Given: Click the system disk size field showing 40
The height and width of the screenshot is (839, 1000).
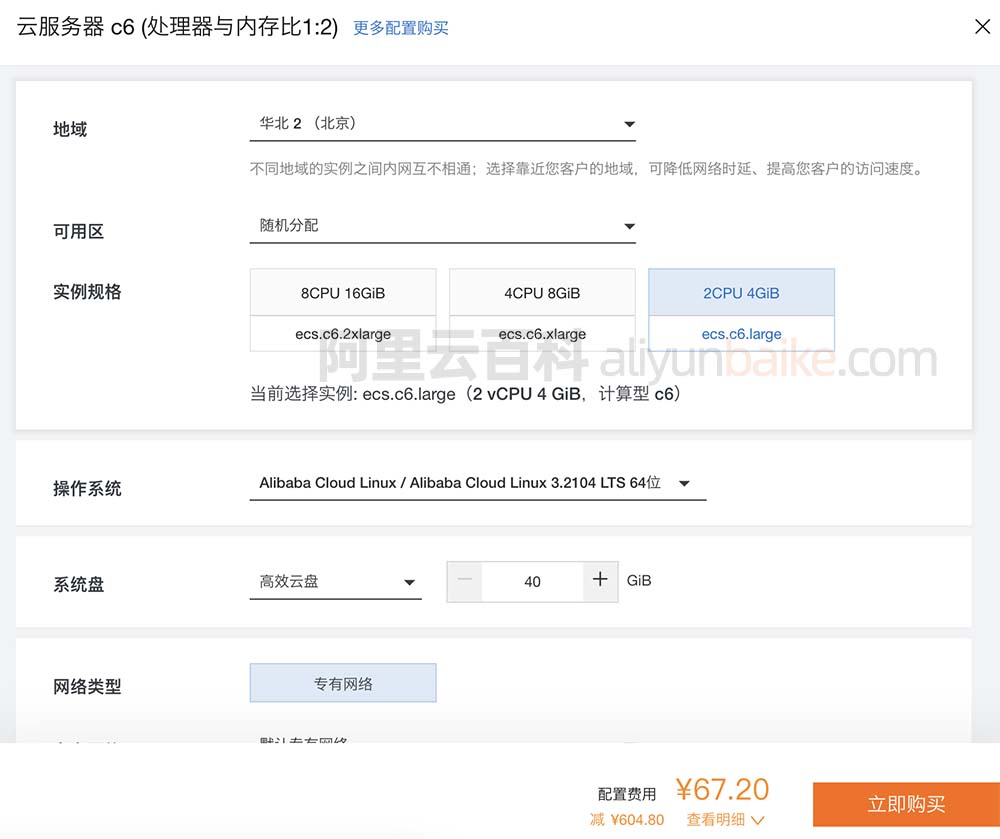Looking at the screenshot, I should point(533,581).
